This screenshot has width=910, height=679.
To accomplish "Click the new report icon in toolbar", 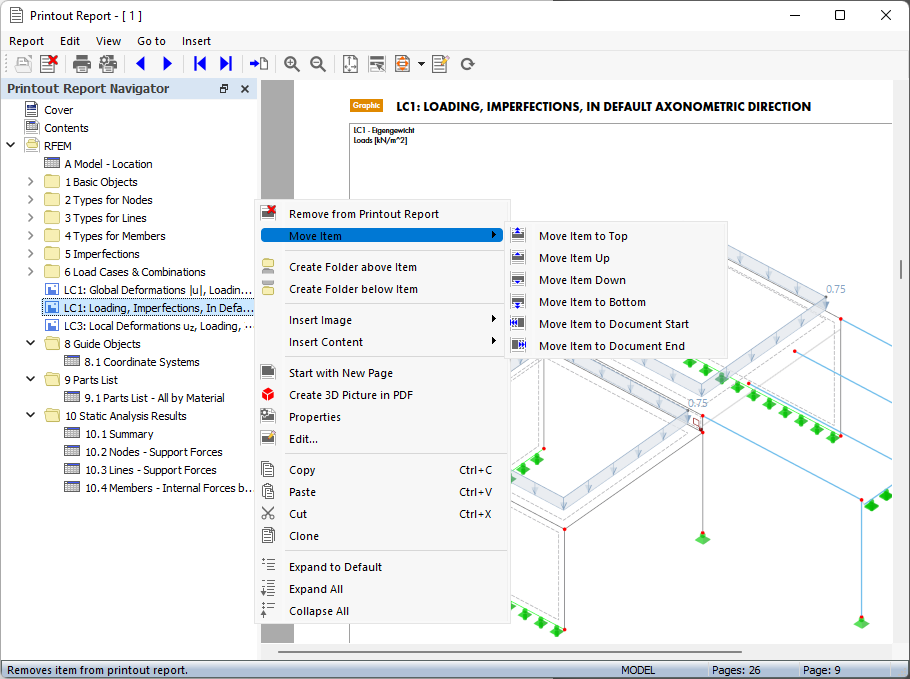I will coord(23,64).
